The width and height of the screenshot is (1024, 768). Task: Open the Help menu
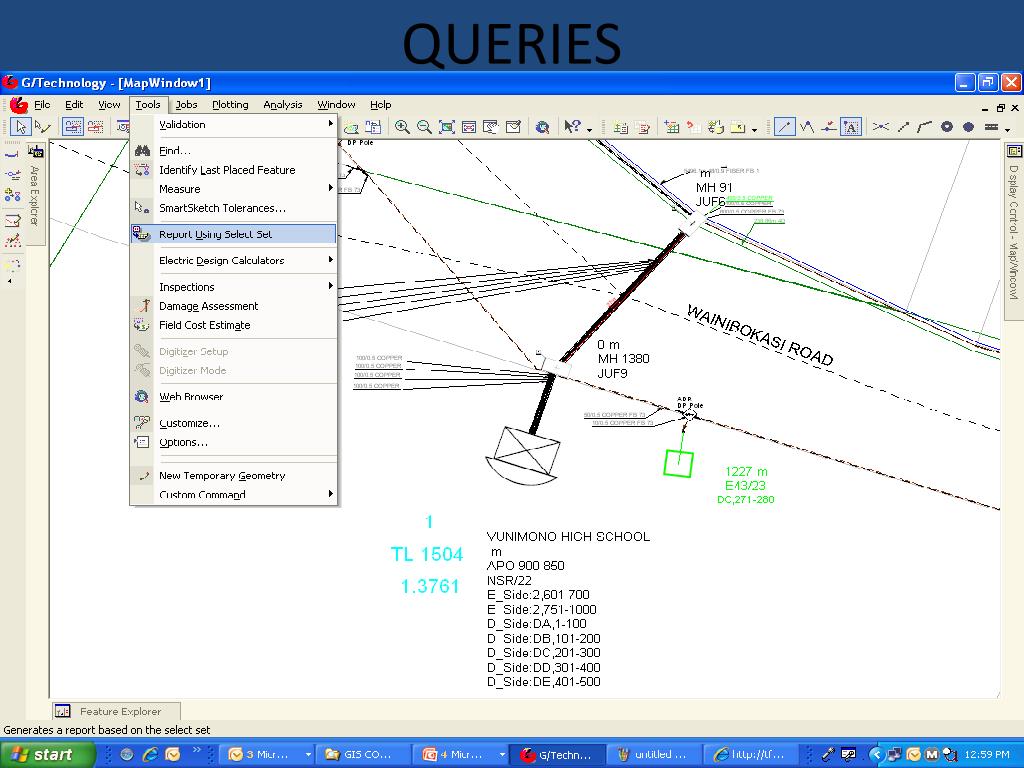coord(381,104)
